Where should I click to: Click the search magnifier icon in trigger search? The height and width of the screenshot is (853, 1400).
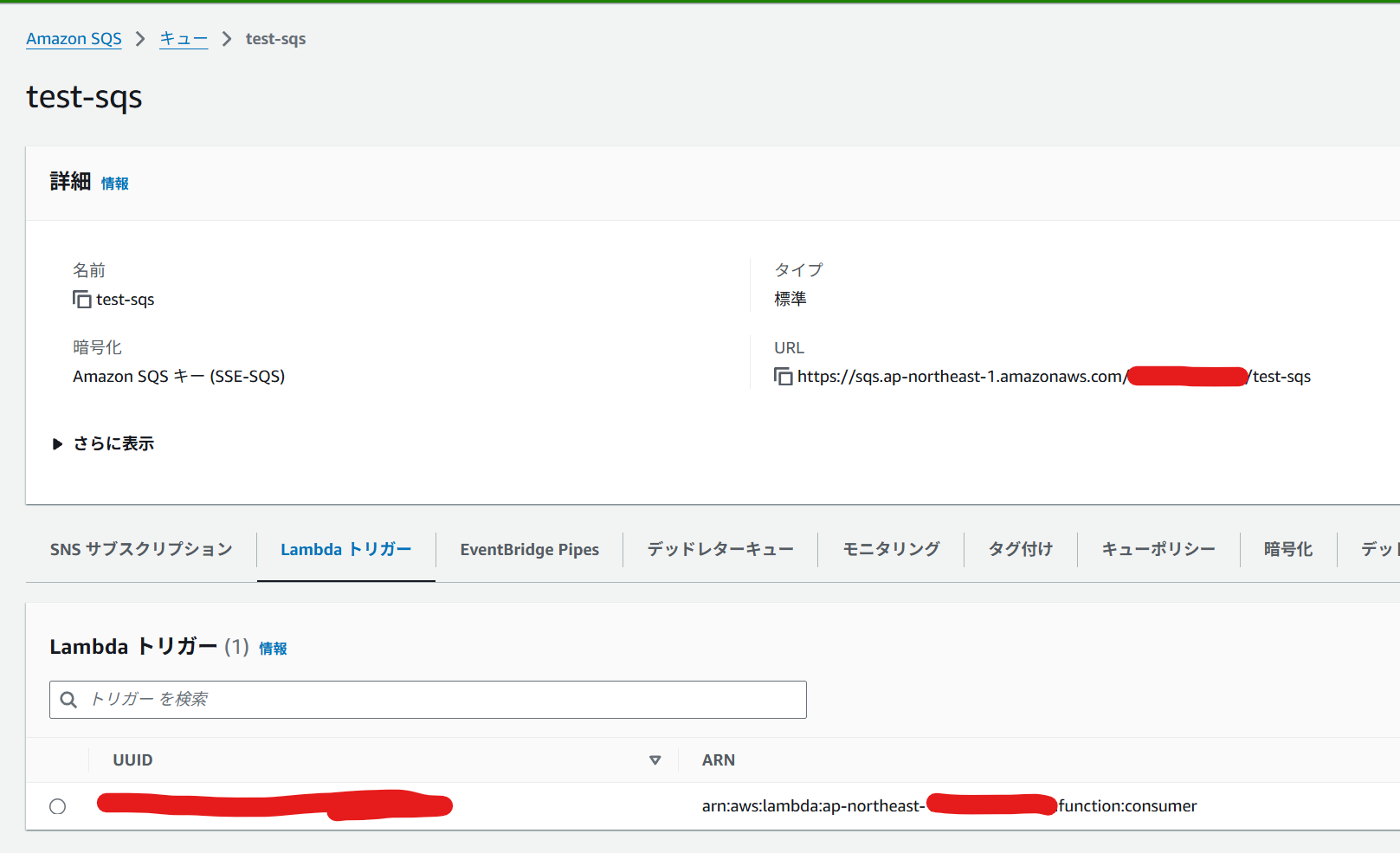click(x=68, y=700)
